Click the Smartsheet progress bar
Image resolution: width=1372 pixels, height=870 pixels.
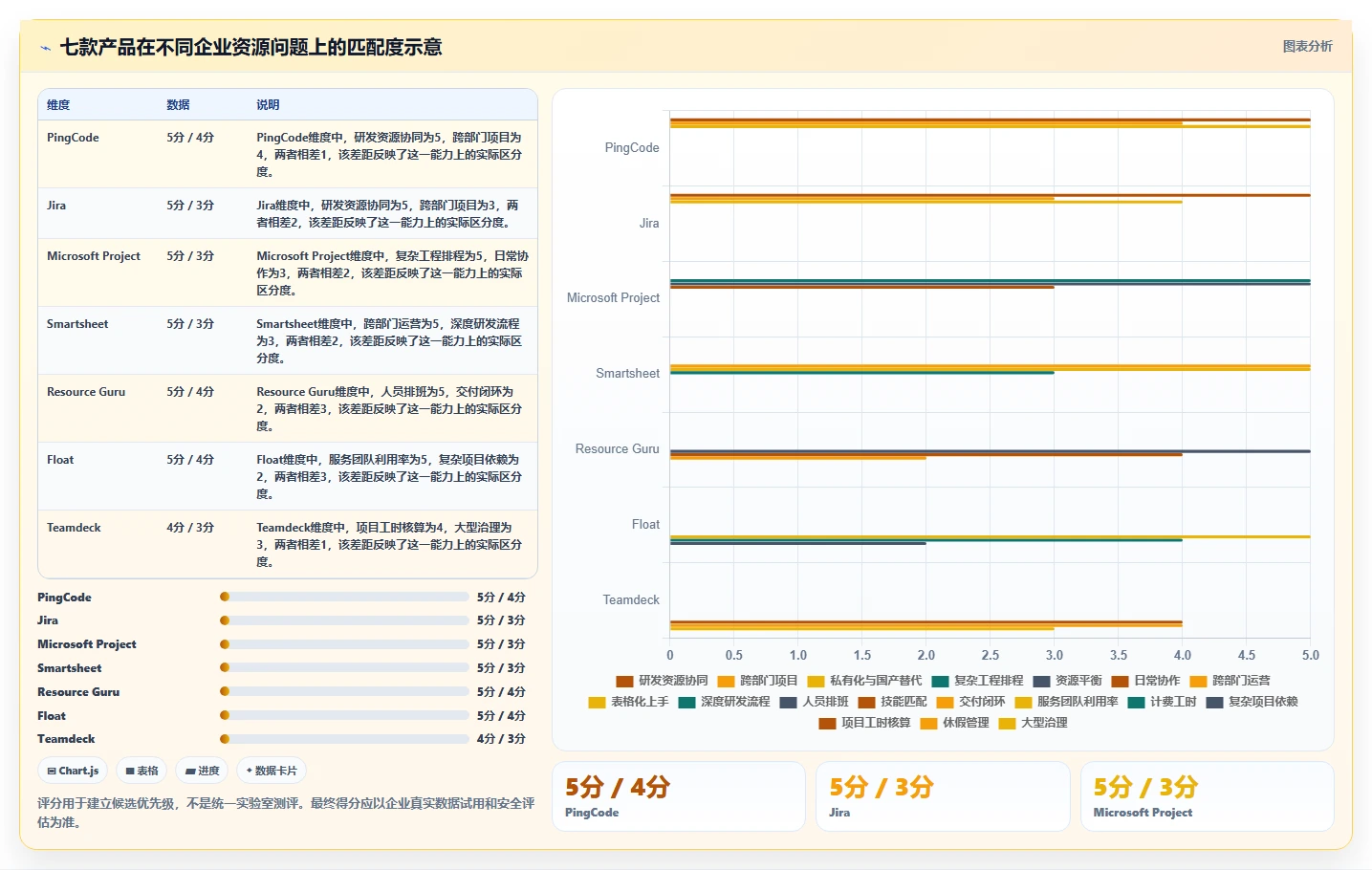(x=344, y=668)
